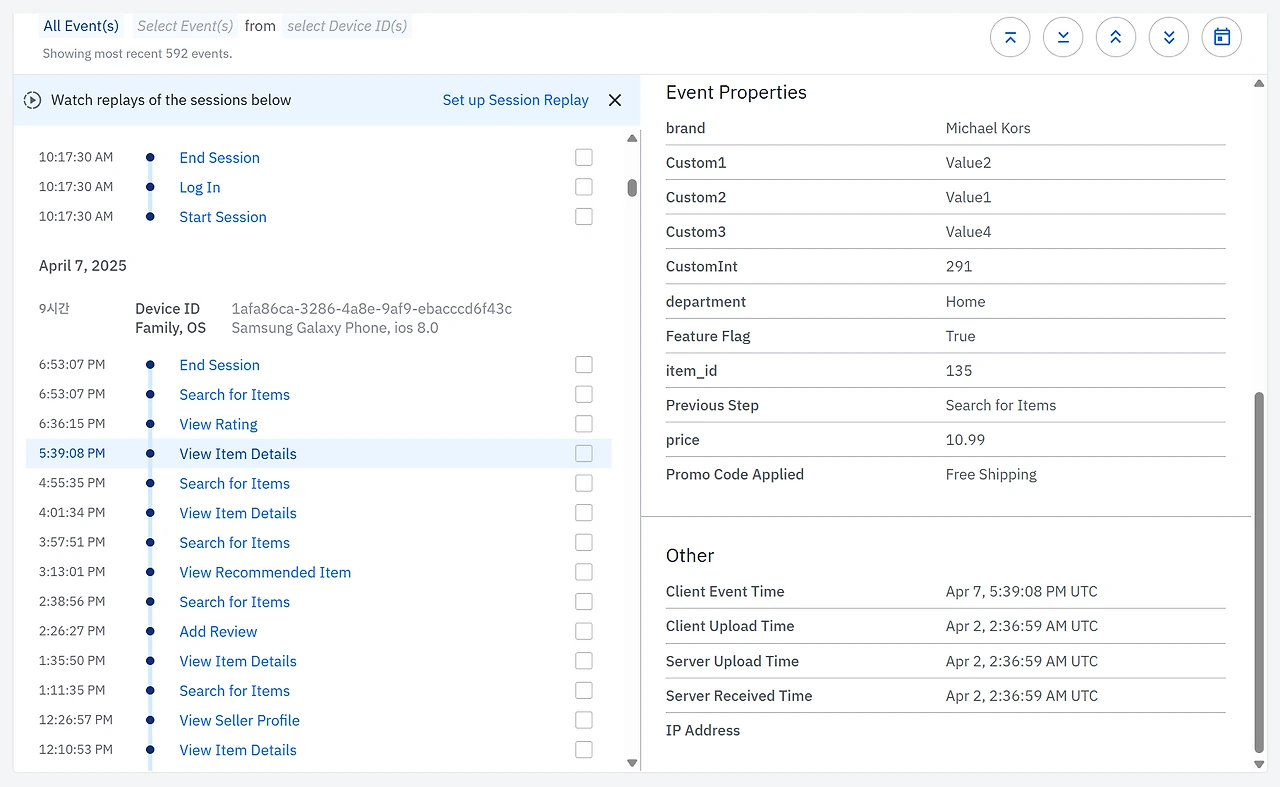
Task: Click the jump-to-bottom arrow icon
Action: tap(1063, 38)
